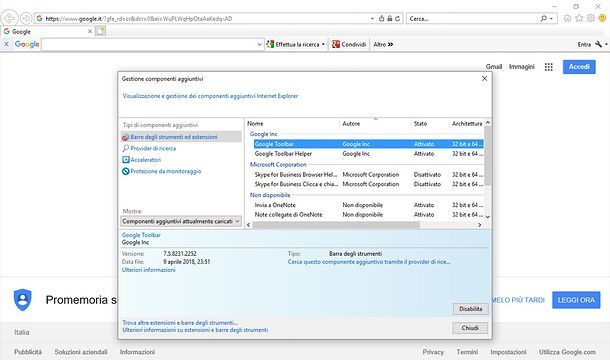610x360 pixels.
Task: Click the smiley feedback icon
Action: (x=603, y=18)
